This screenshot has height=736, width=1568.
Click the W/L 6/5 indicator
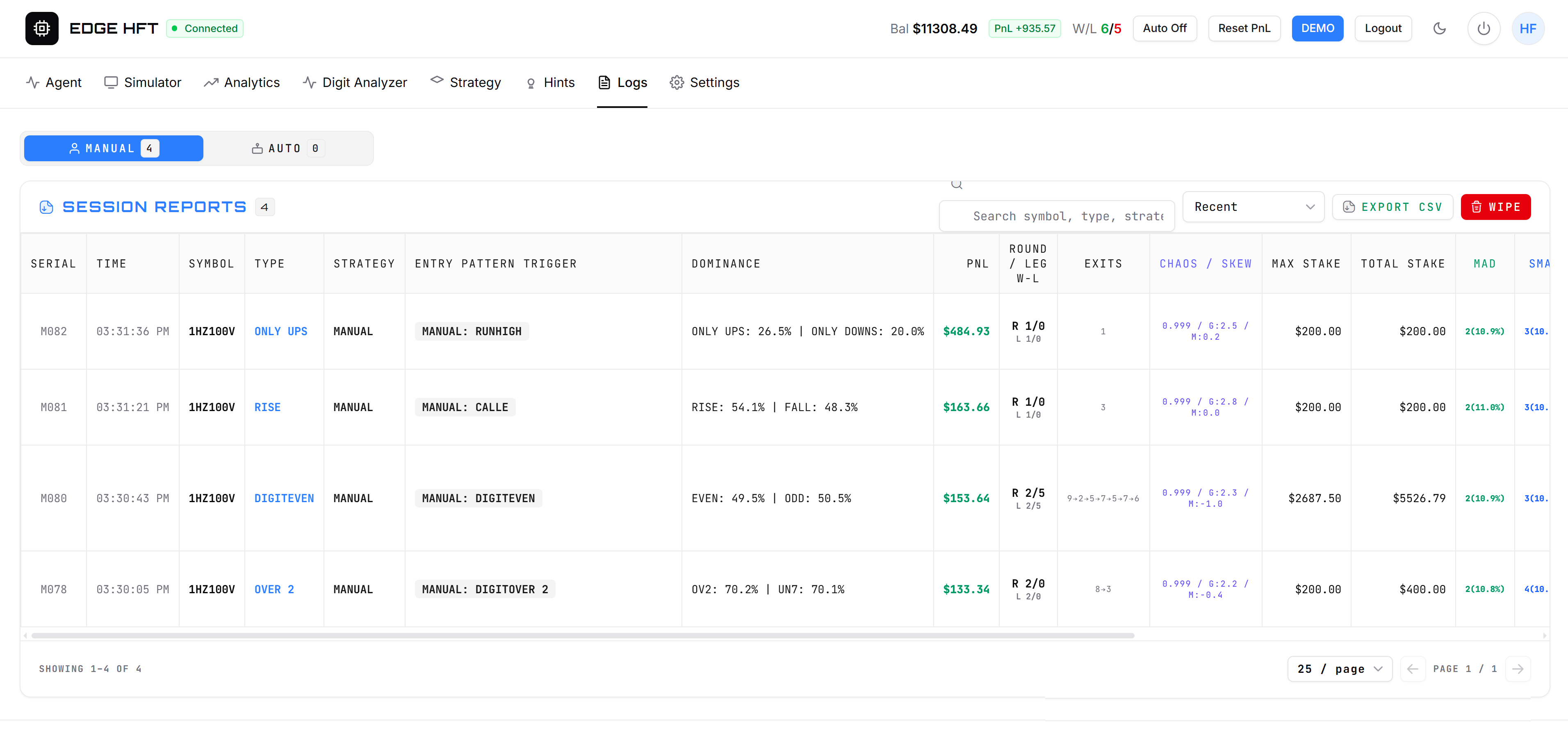click(1096, 29)
